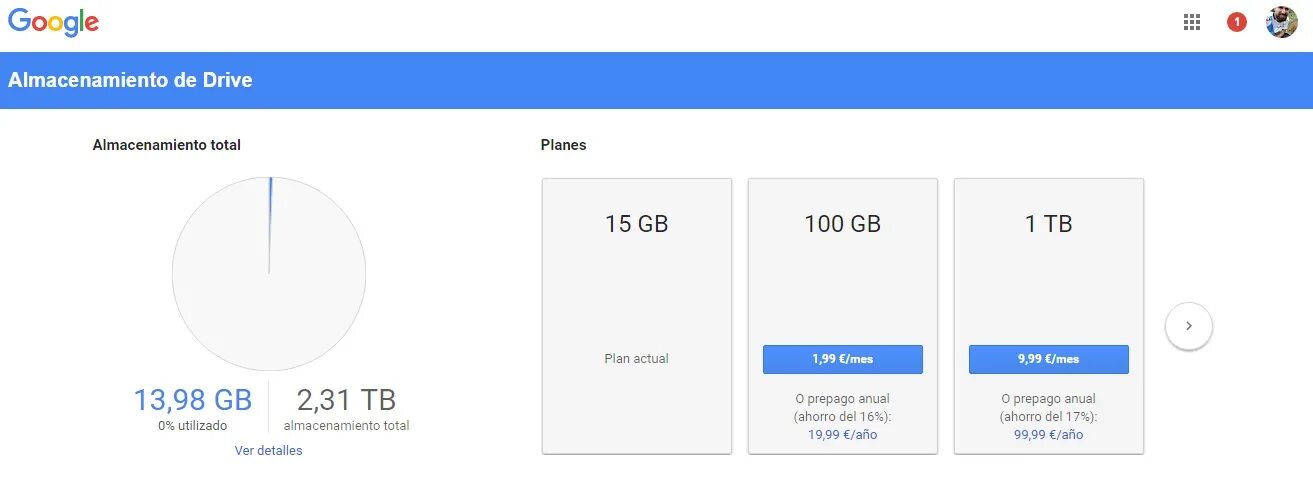Viewport: 1313px width, 487px height.
Task: Click the Plan actual label
Action: [637, 358]
